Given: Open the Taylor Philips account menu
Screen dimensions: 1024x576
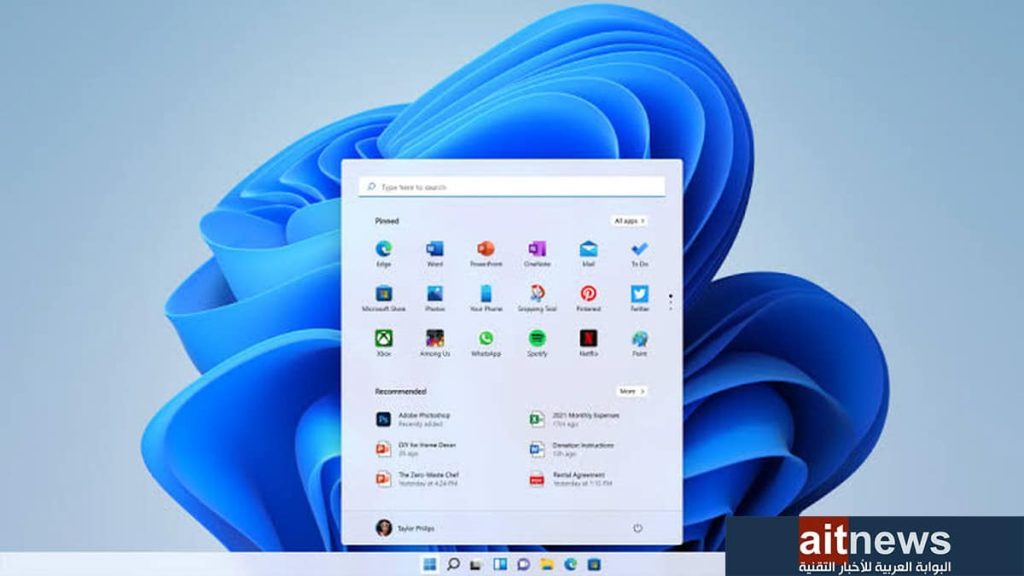Looking at the screenshot, I should click(x=405, y=528).
